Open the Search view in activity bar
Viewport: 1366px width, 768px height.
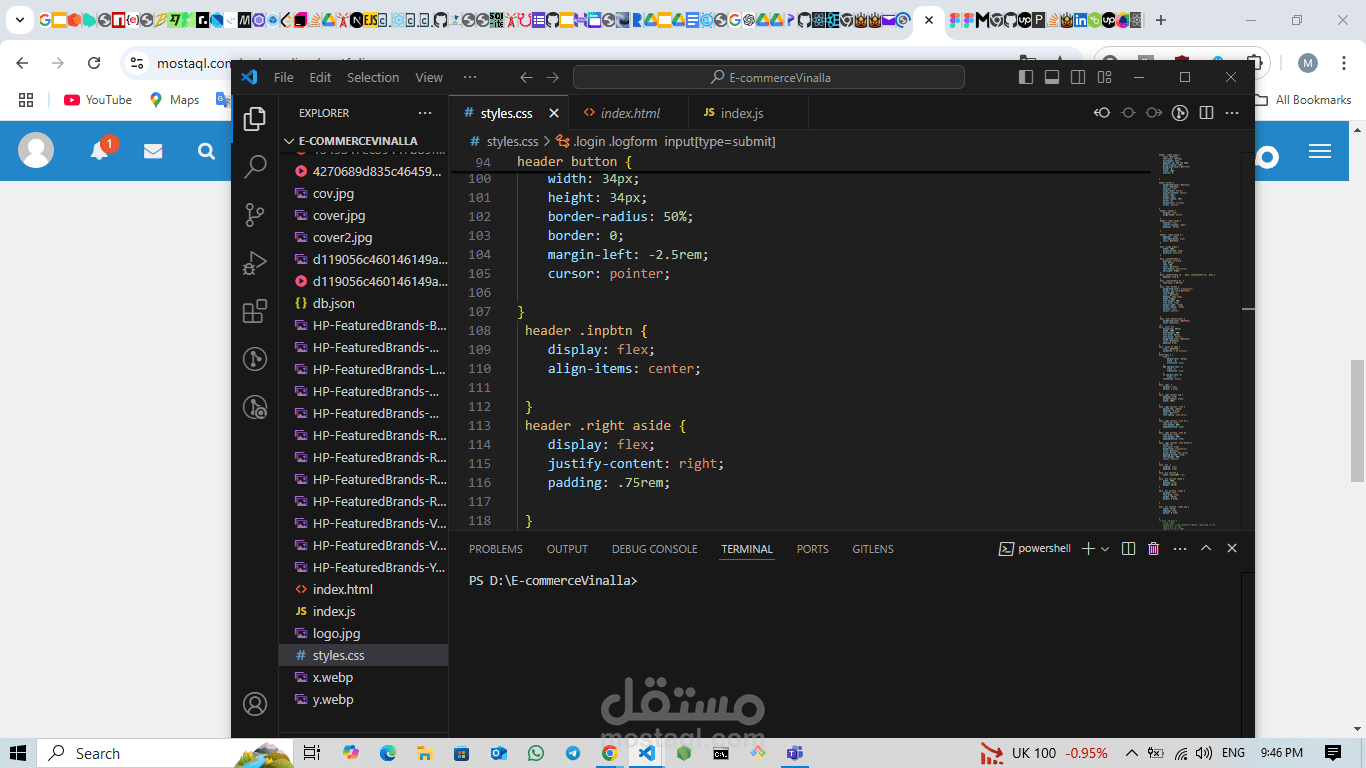click(255, 166)
